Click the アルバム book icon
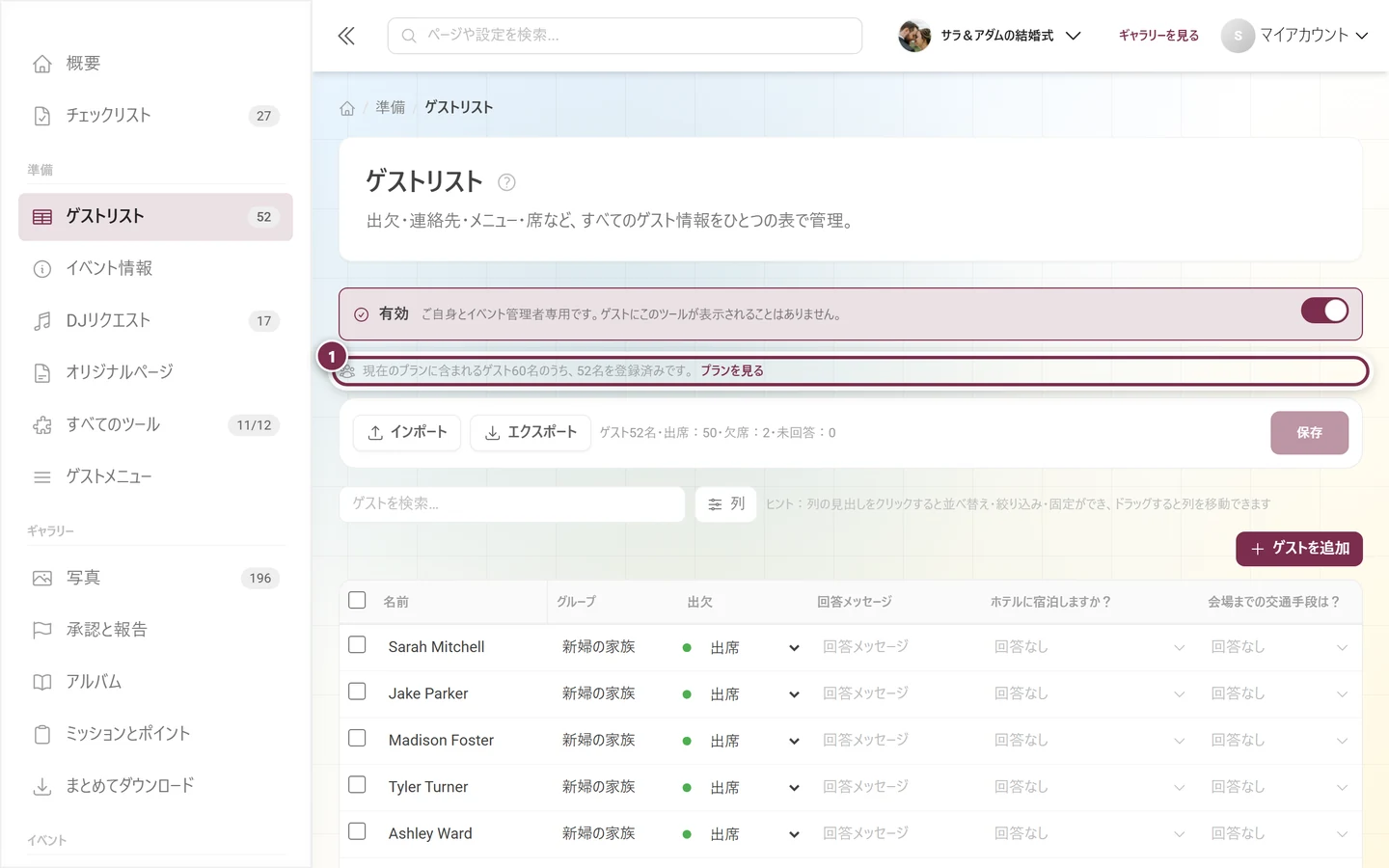The width and height of the screenshot is (1389, 868). tap(42, 683)
